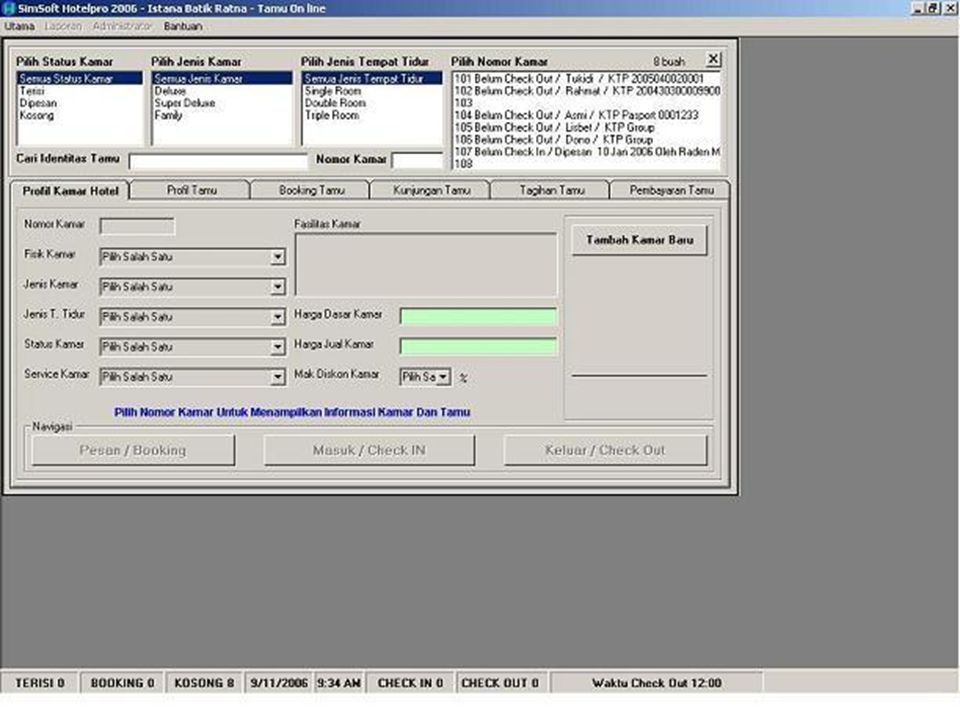960x720 pixels.
Task: Click the Fasilitas Kamar text area
Action: [x=426, y=264]
